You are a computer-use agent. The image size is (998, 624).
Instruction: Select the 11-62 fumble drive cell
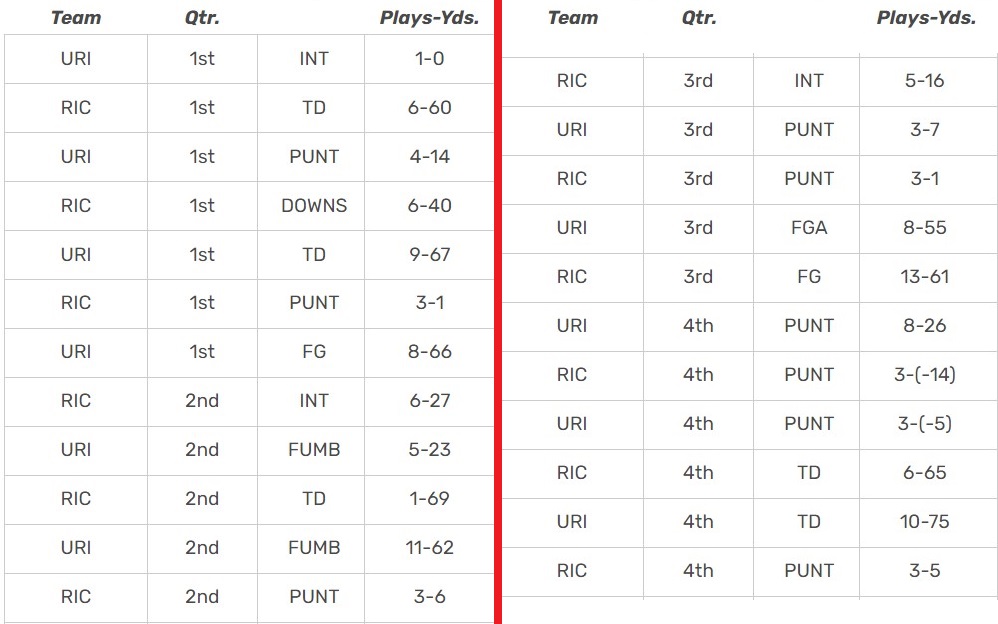coord(429,548)
